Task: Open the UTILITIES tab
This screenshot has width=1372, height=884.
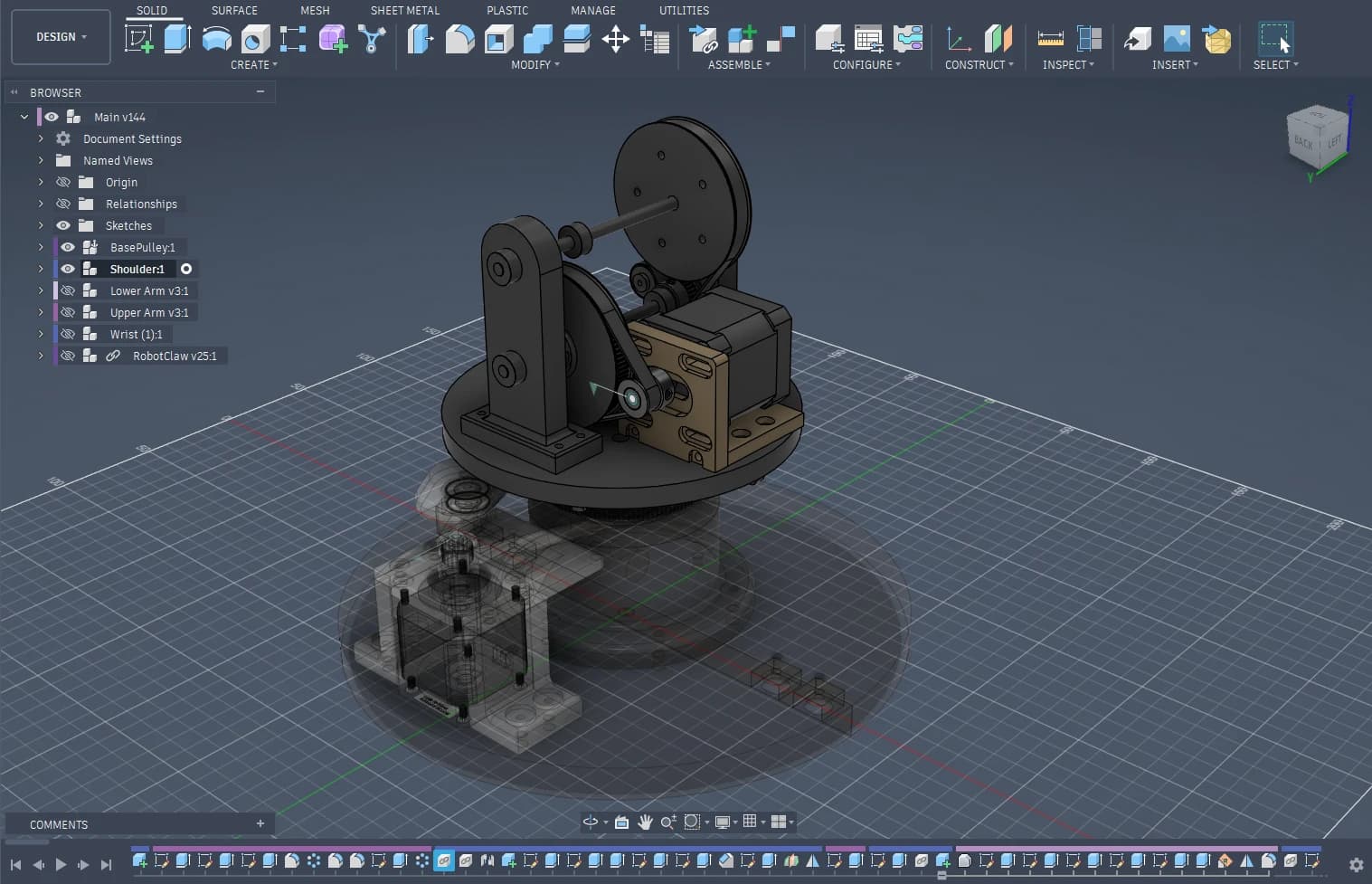Action: click(684, 11)
